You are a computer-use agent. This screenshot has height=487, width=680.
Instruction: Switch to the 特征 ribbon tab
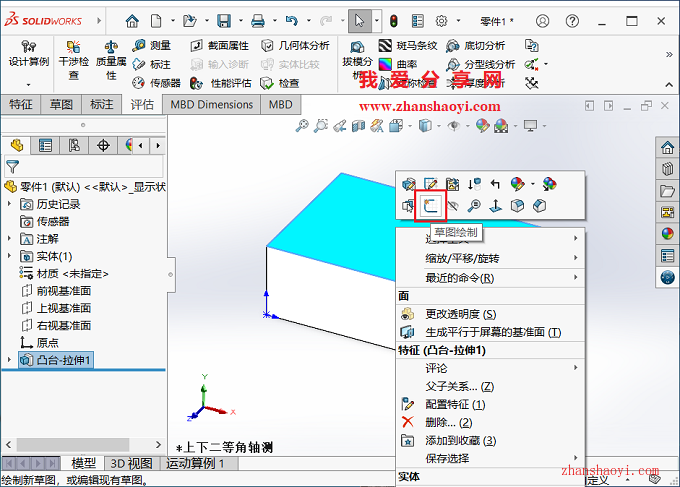pyautogui.click(x=21, y=105)
